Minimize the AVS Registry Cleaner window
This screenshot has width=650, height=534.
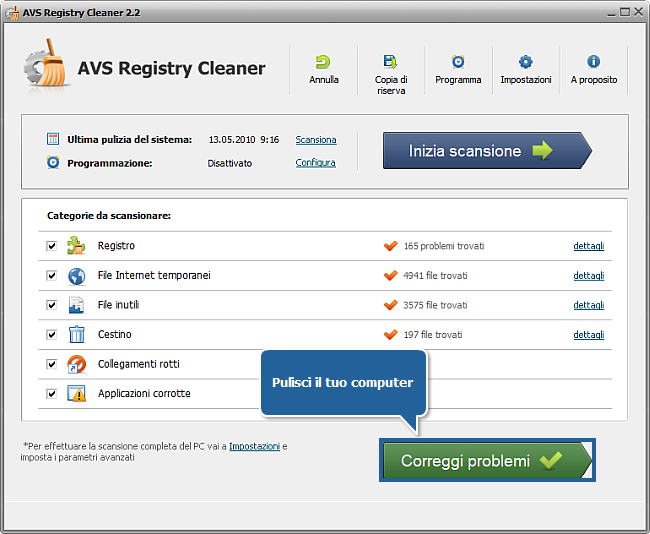611,13
